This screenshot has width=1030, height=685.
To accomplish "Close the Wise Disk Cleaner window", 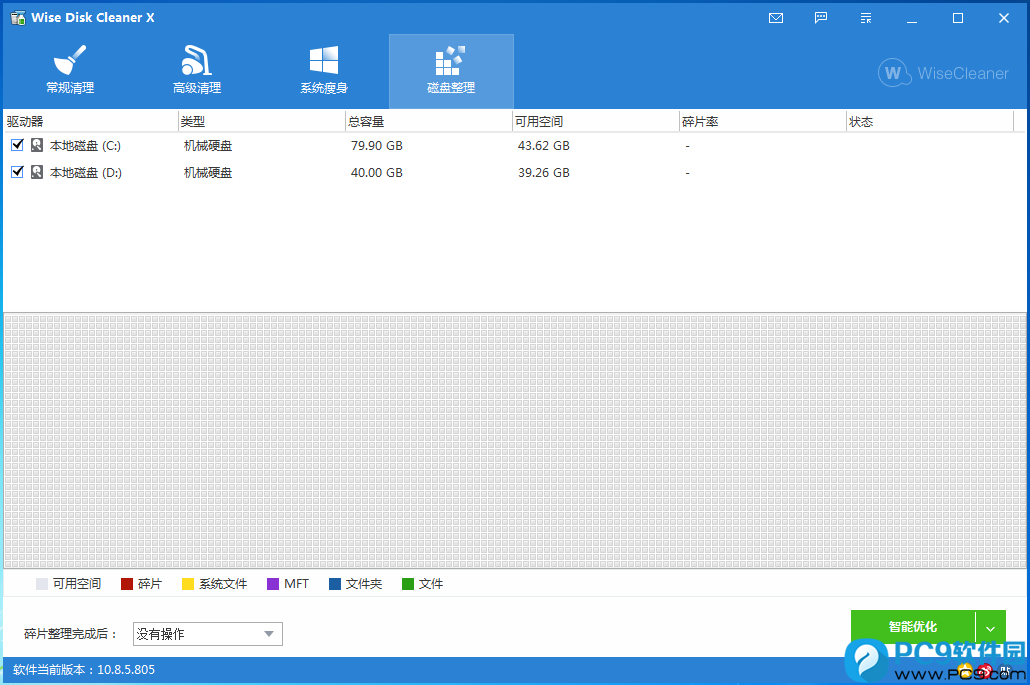I will click(1004, 18).
